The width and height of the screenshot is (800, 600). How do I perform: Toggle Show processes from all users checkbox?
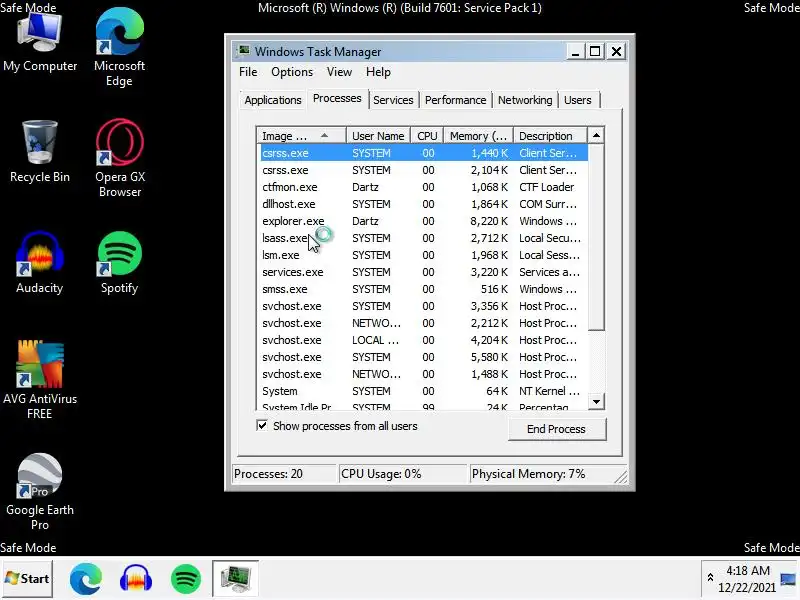[262, 425]
